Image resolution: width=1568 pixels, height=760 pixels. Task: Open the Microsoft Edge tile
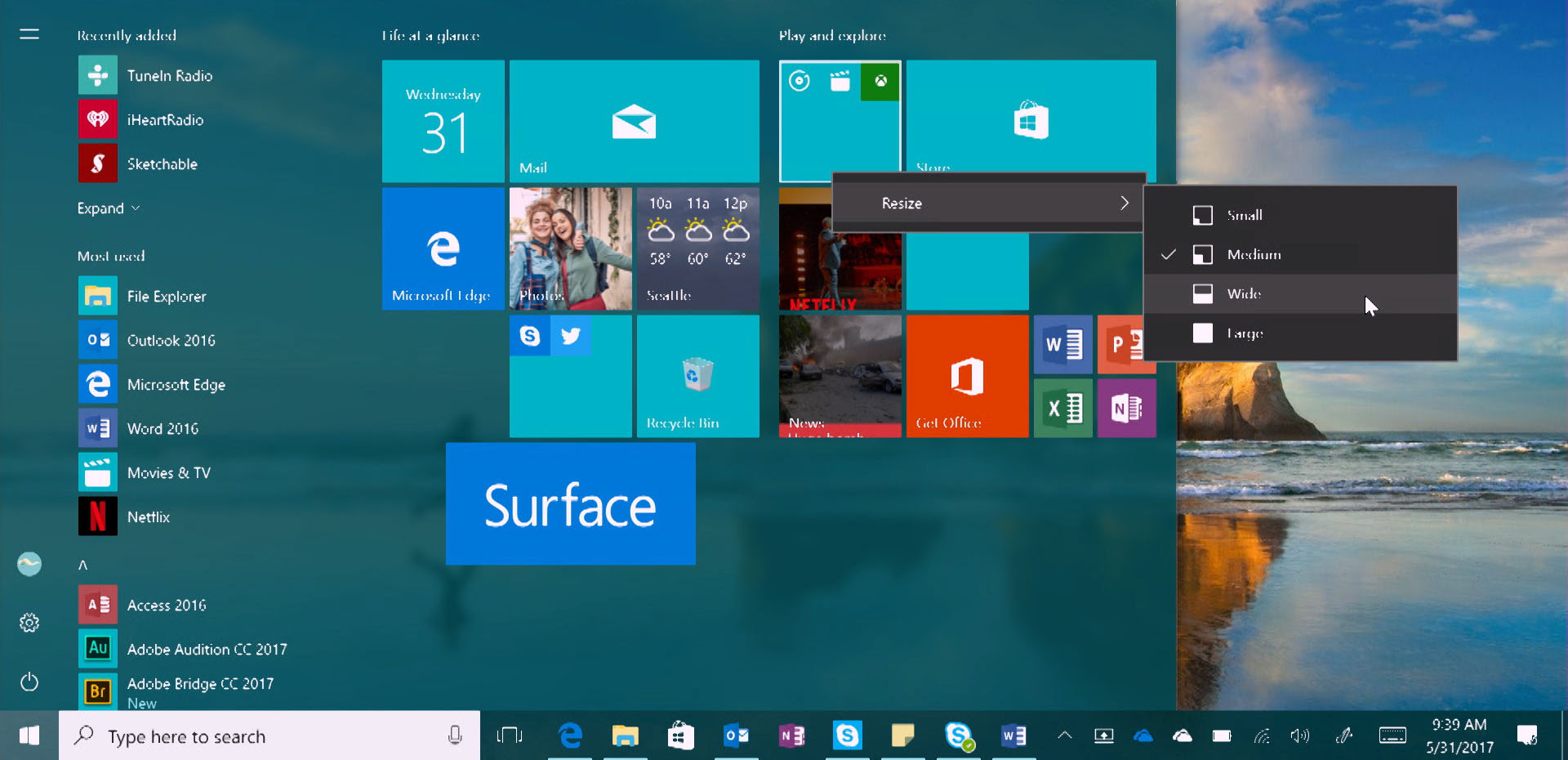(443, 248)
